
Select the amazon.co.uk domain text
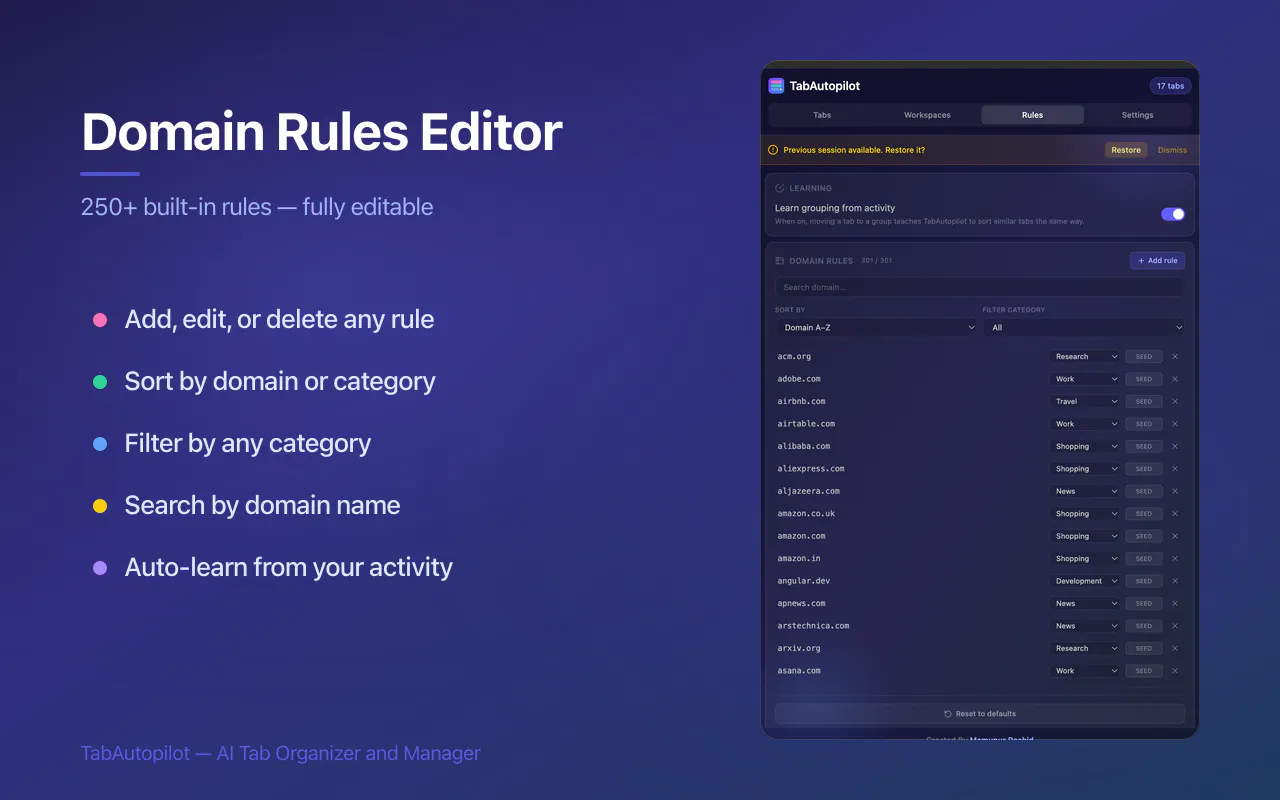tap(806, 514)
